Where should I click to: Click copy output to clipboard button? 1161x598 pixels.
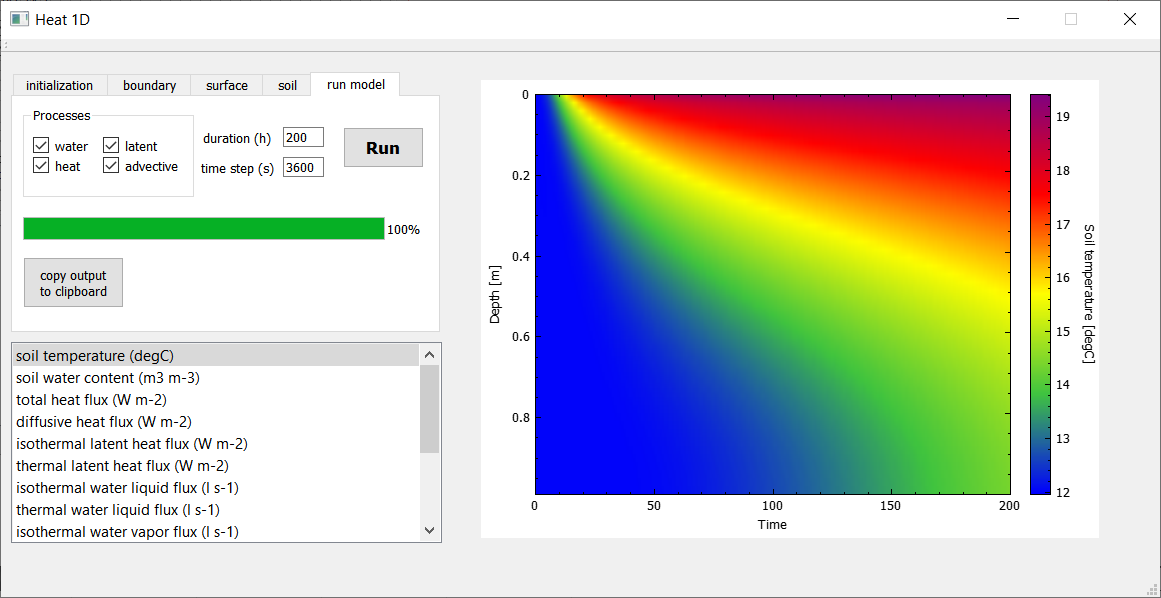tap(73, 283)
